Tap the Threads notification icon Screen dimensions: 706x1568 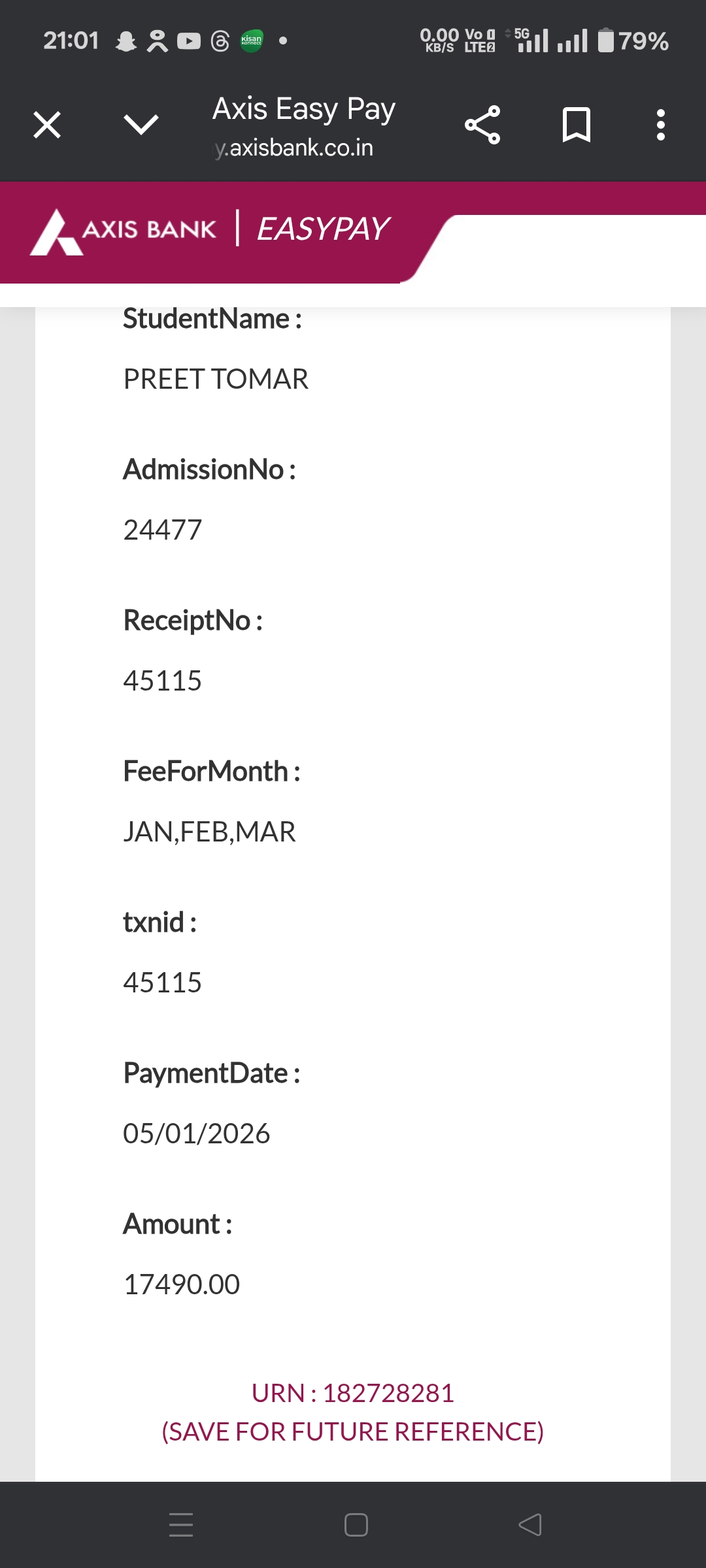[x=220, y=41]
